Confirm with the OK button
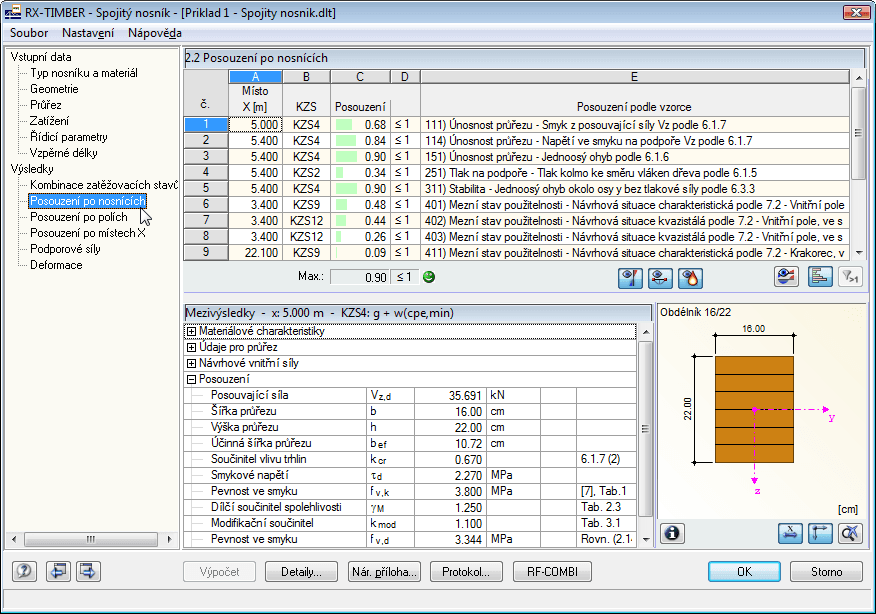Viewport: 876px width, 614px height. pyautogui.click(x=744, y=572)
